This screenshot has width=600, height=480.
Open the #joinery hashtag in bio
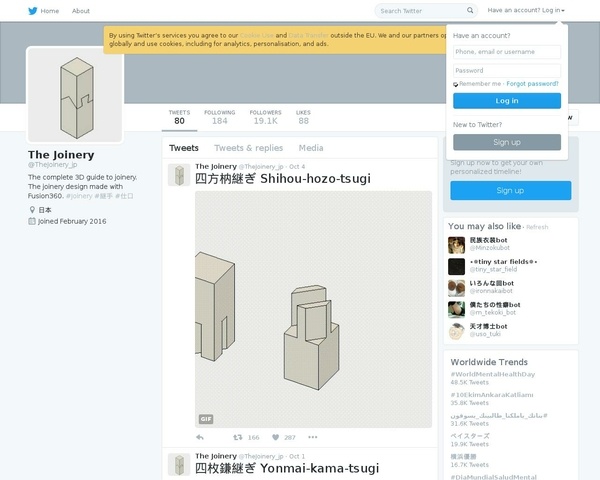[x=79, y=196]
